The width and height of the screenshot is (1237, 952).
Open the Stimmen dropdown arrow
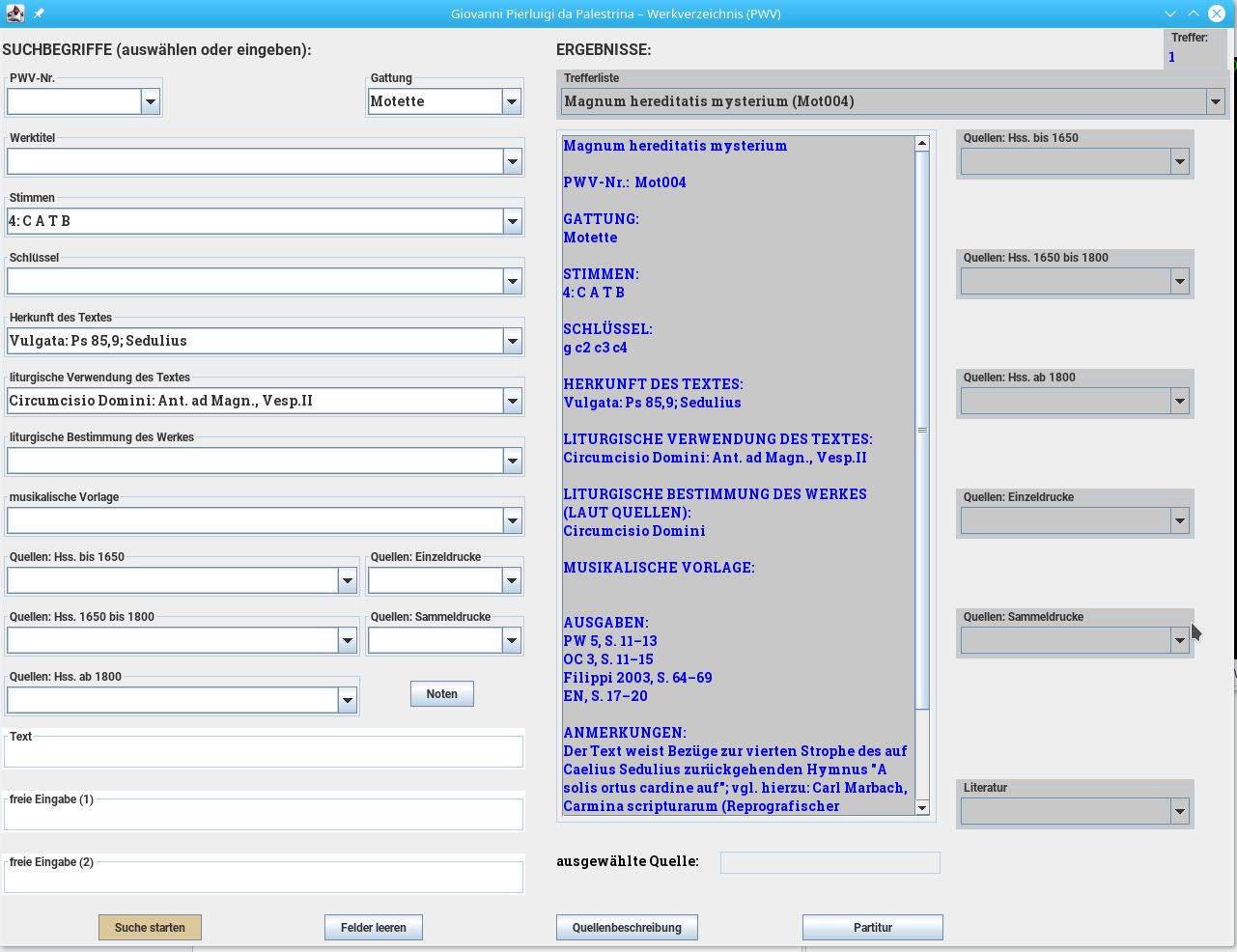(x=513, y=221)
